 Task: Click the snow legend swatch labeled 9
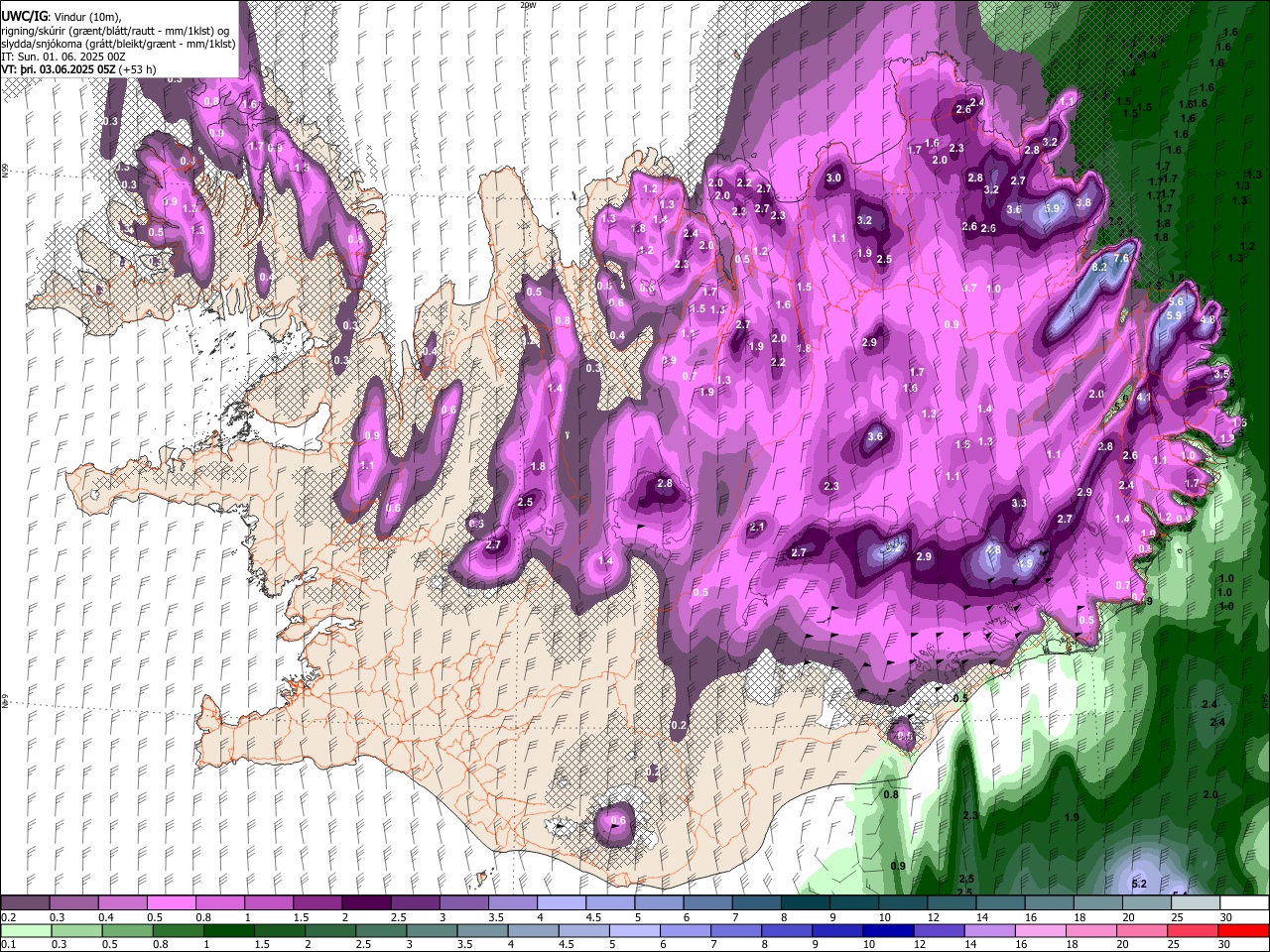click(x=853, y=903)
